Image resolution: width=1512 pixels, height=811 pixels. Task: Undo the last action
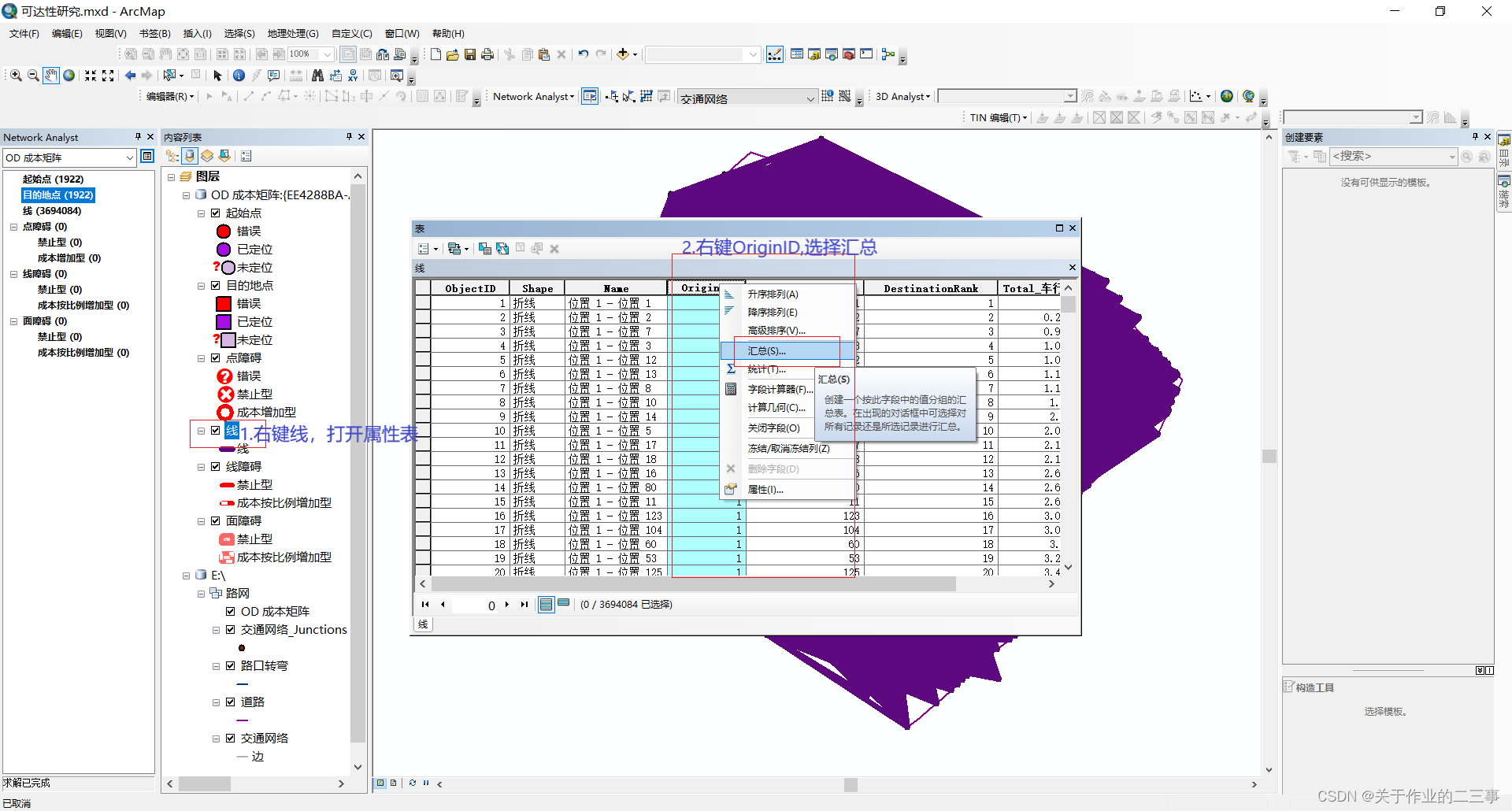584,54
